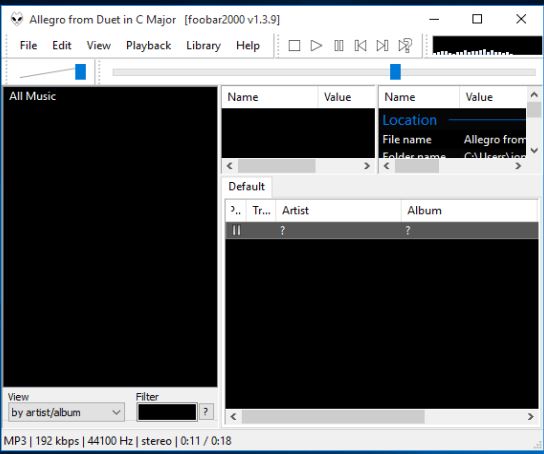The image size is (544, 454).
Task: Click the Tr... track number column header
Action: tap(261, 211)
